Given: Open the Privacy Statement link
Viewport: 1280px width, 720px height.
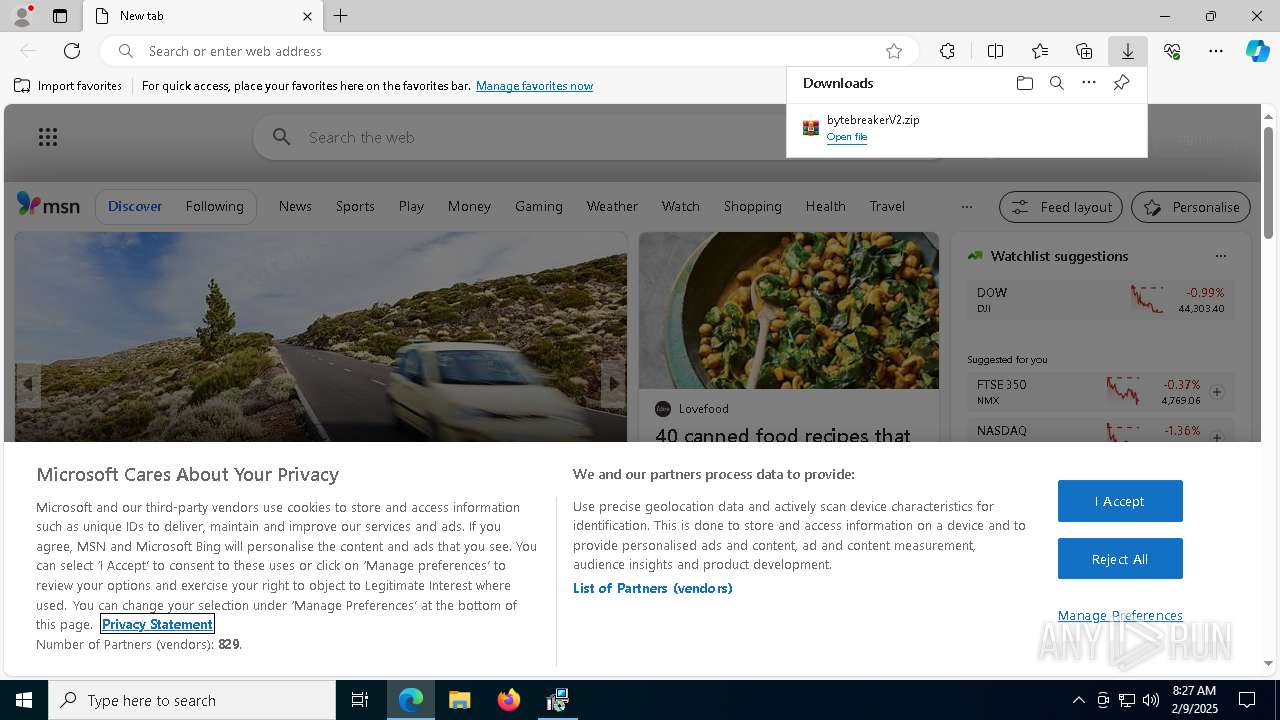Looking at the screenshot, I should pos(157,624).
